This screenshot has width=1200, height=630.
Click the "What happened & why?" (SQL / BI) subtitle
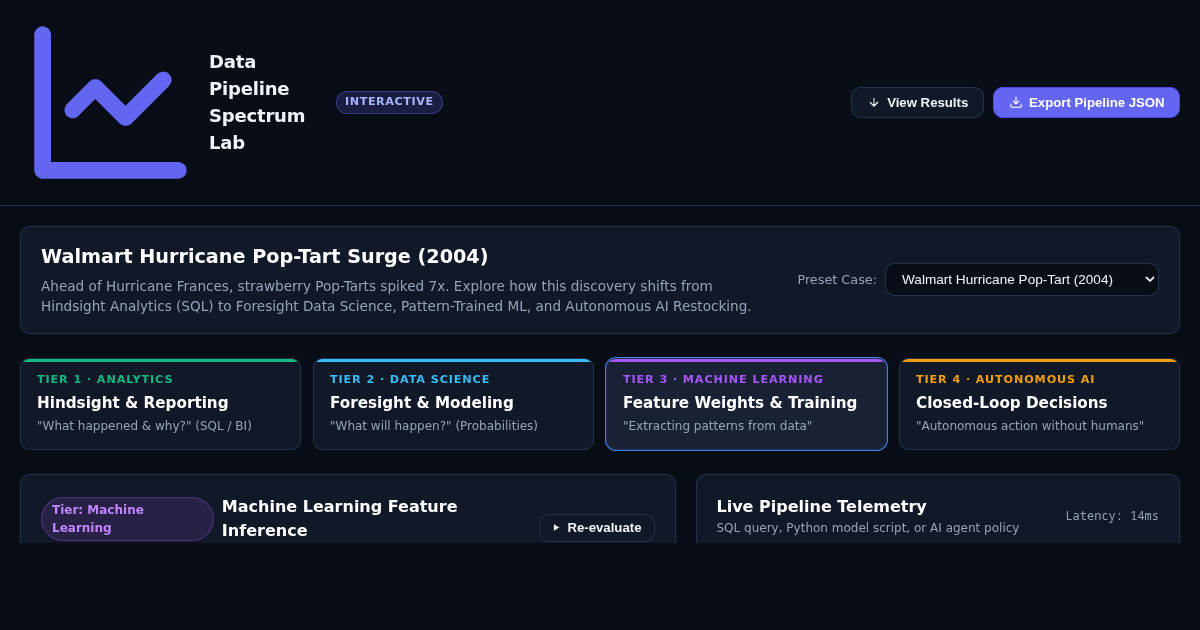point(144,426)
